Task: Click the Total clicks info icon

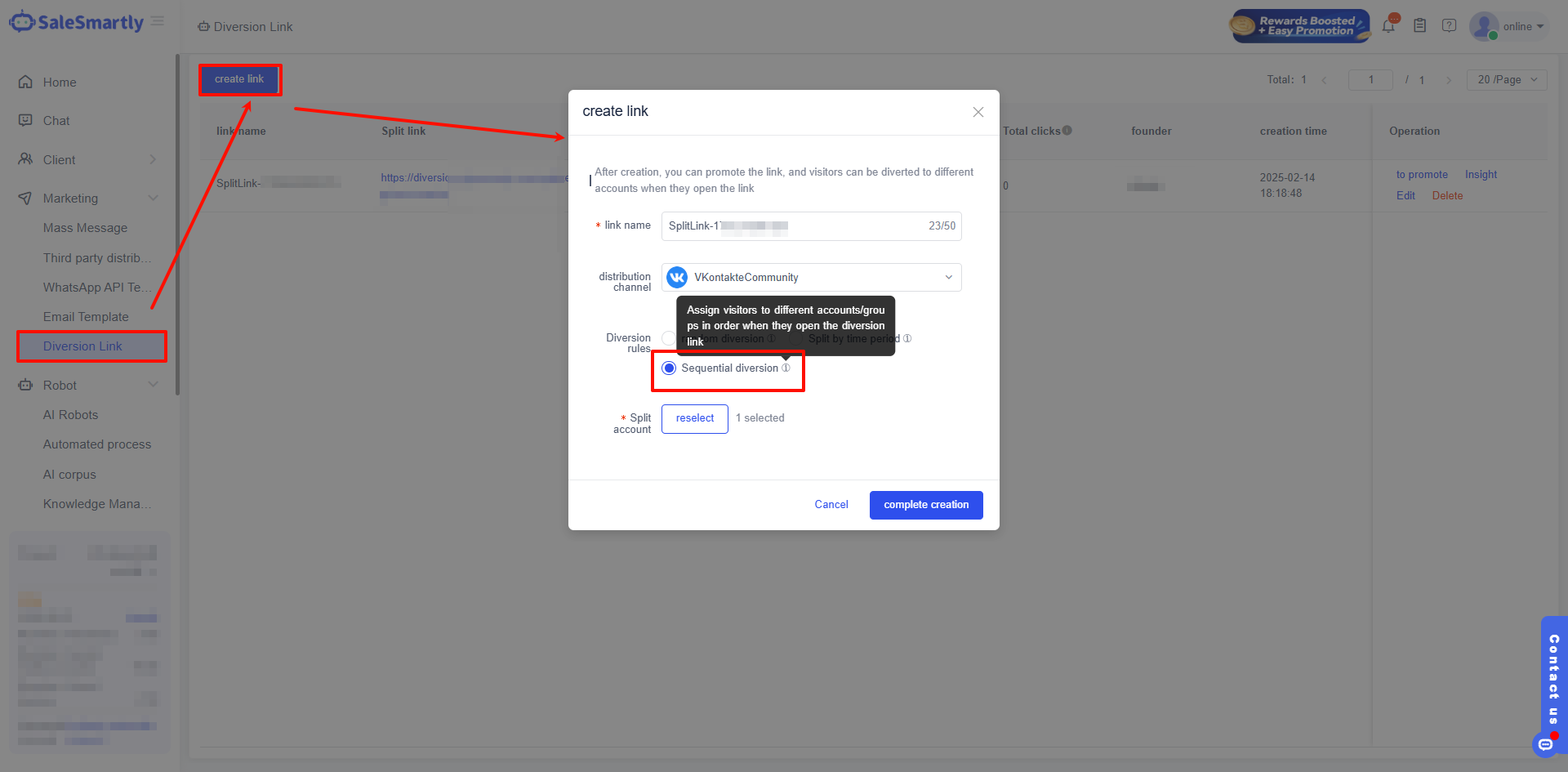Action: 1067,131
